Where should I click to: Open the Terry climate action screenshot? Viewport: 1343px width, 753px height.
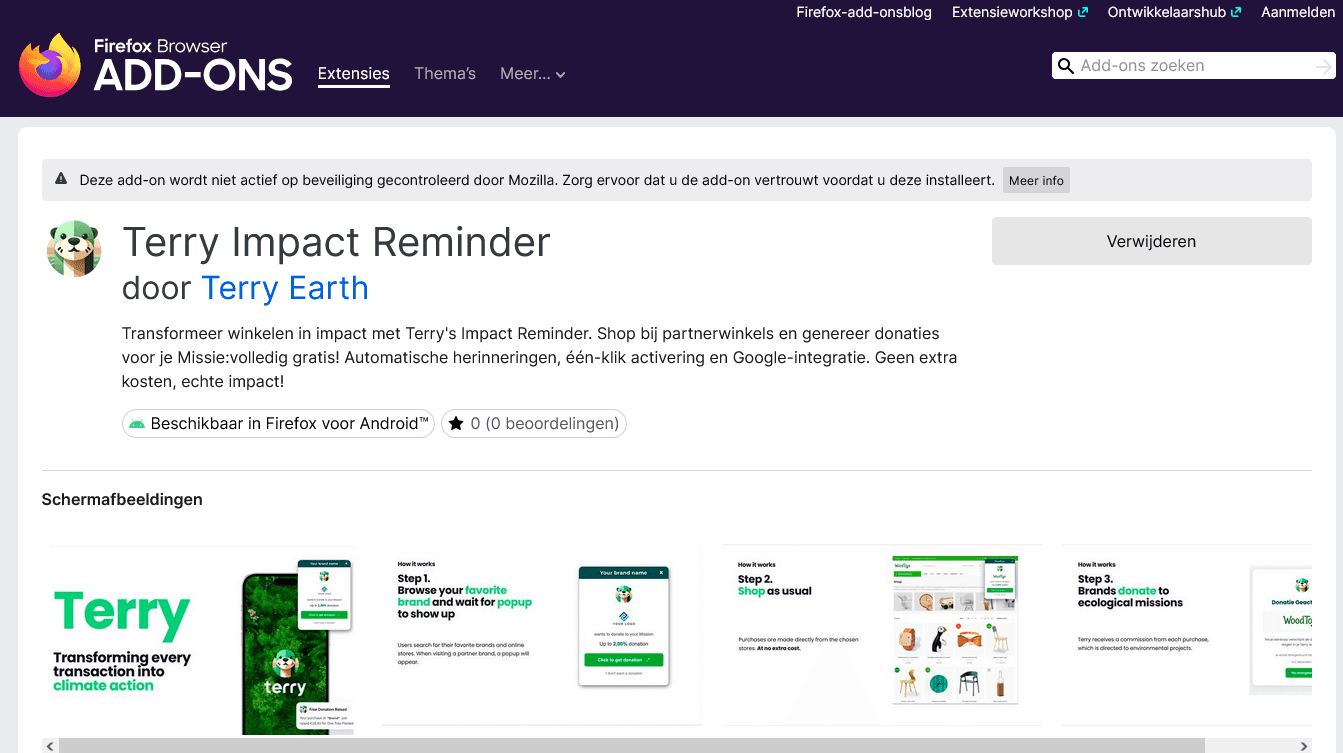pyautogui.click(x=202, y=640)
